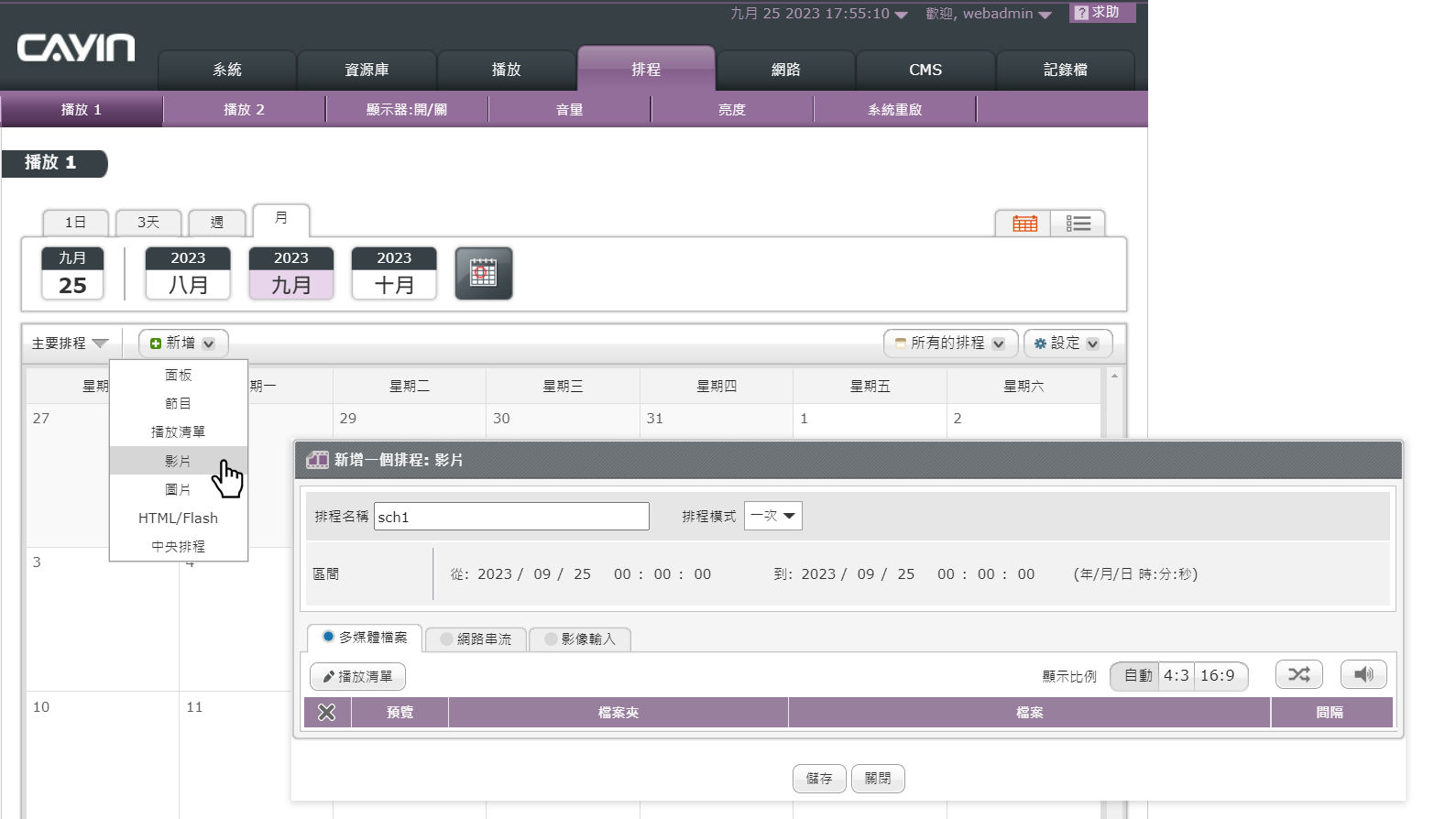Click the delete X column header
The height and width of the screenshot is (819, 1456).
tap(326, 713)
